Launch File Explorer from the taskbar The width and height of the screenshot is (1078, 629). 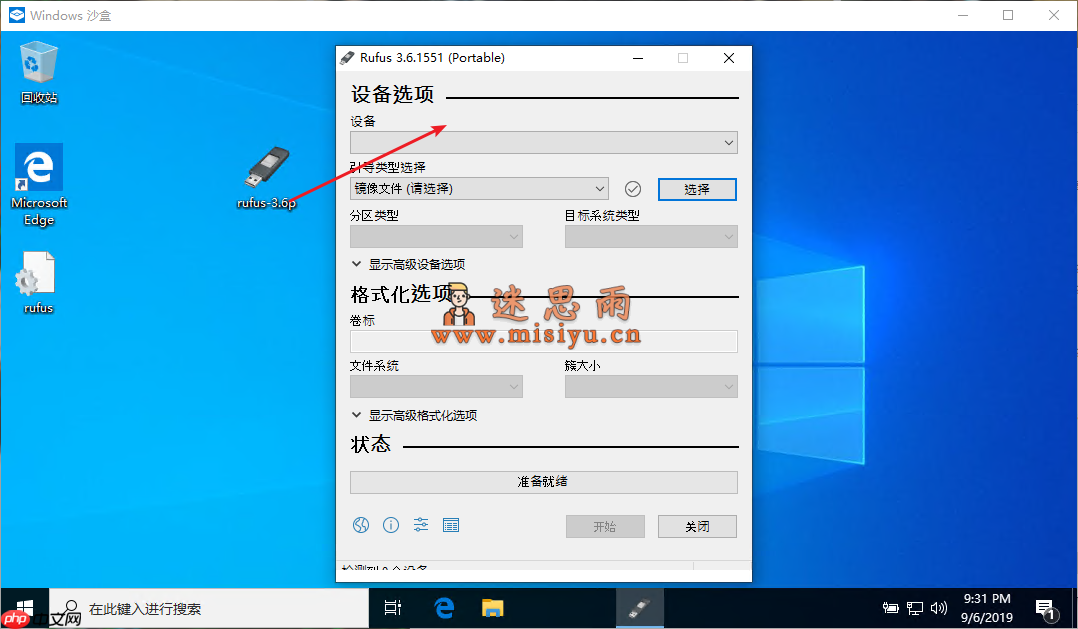492,607
